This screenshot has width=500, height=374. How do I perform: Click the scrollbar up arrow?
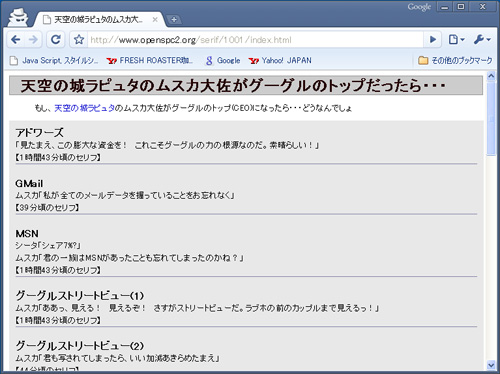(x=491, y=76)
